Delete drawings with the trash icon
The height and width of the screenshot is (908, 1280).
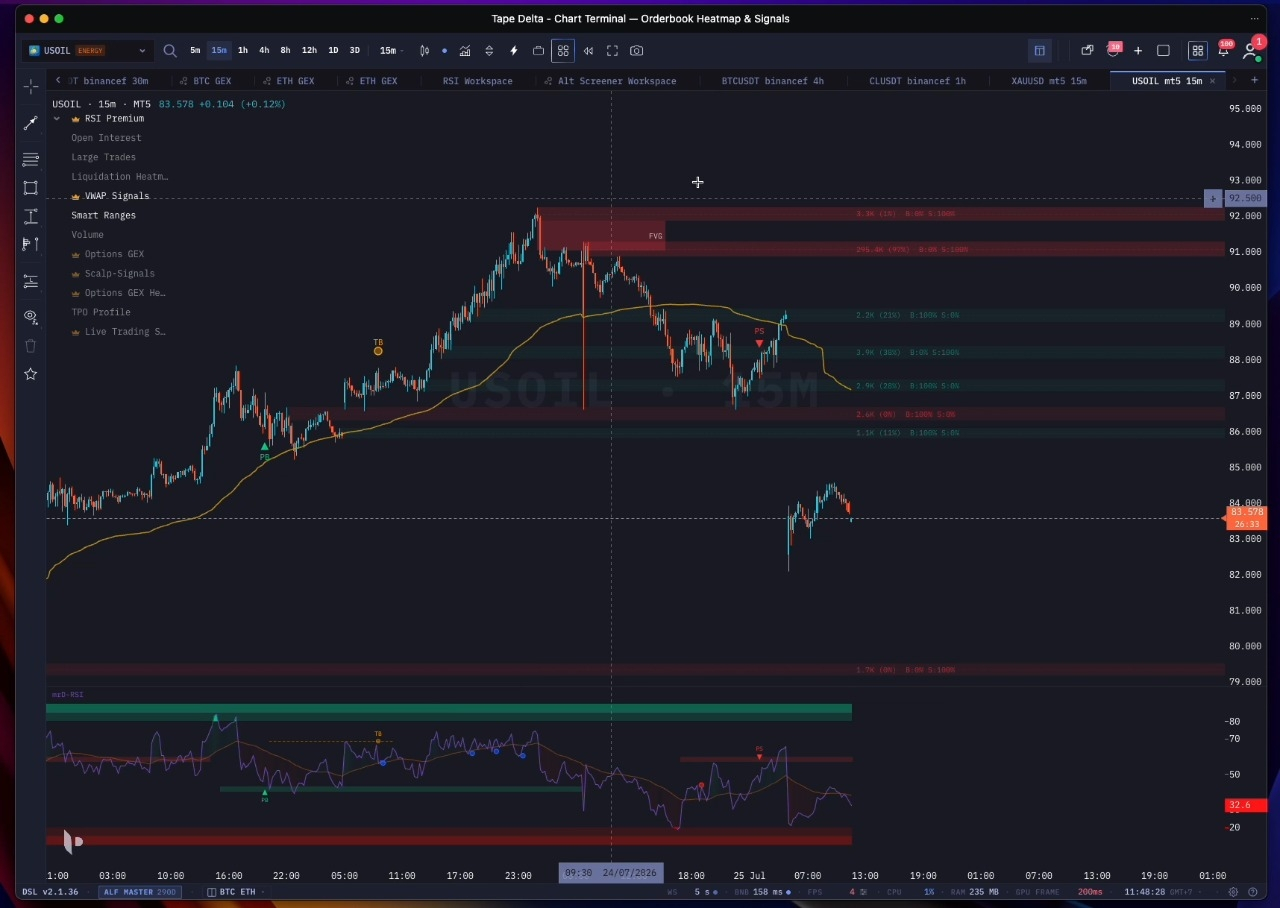(31, 346)
